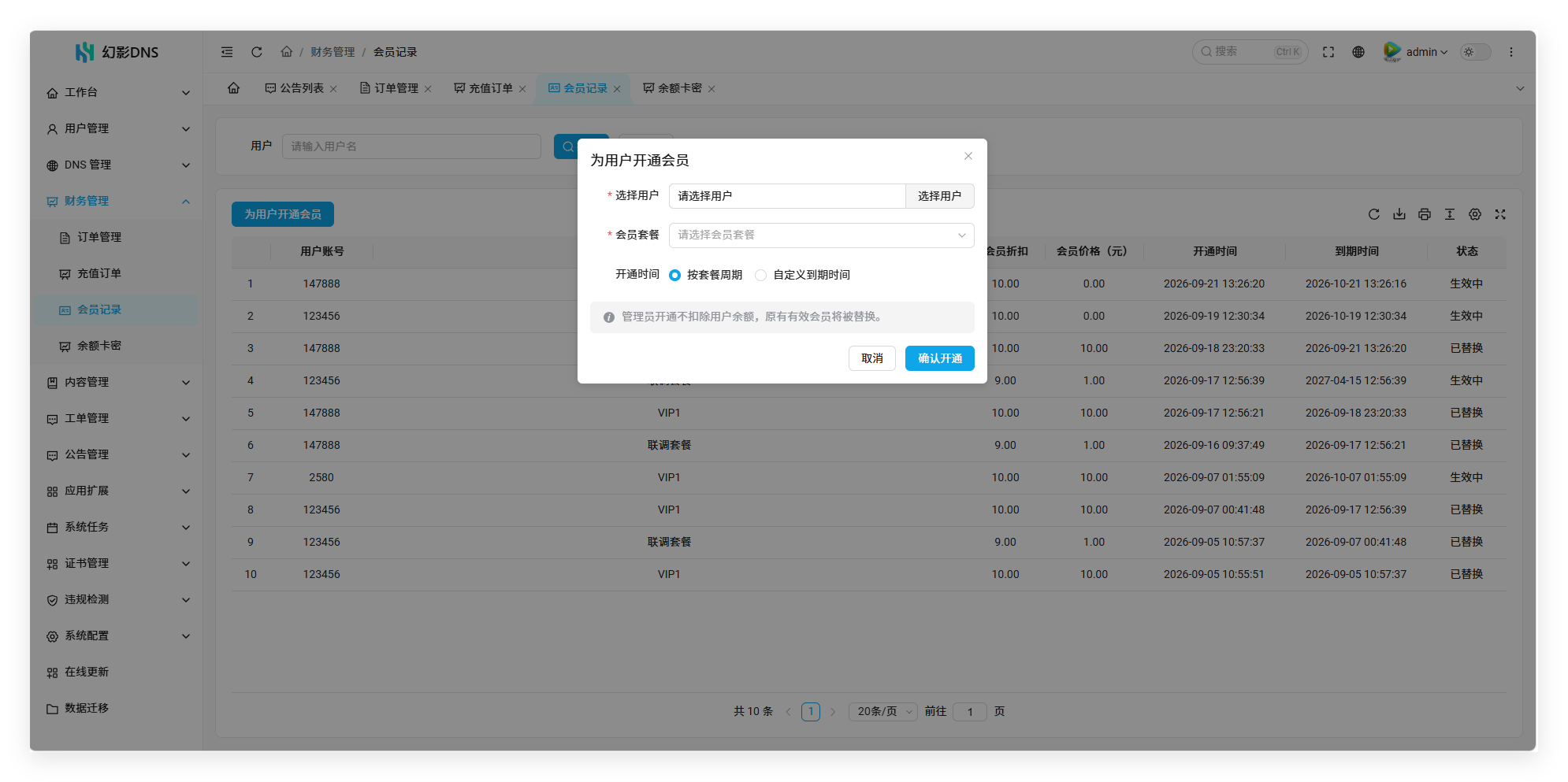Open the 20条/页 page size dropdown
Screen dimensions: 1568x782
point(883,712)
